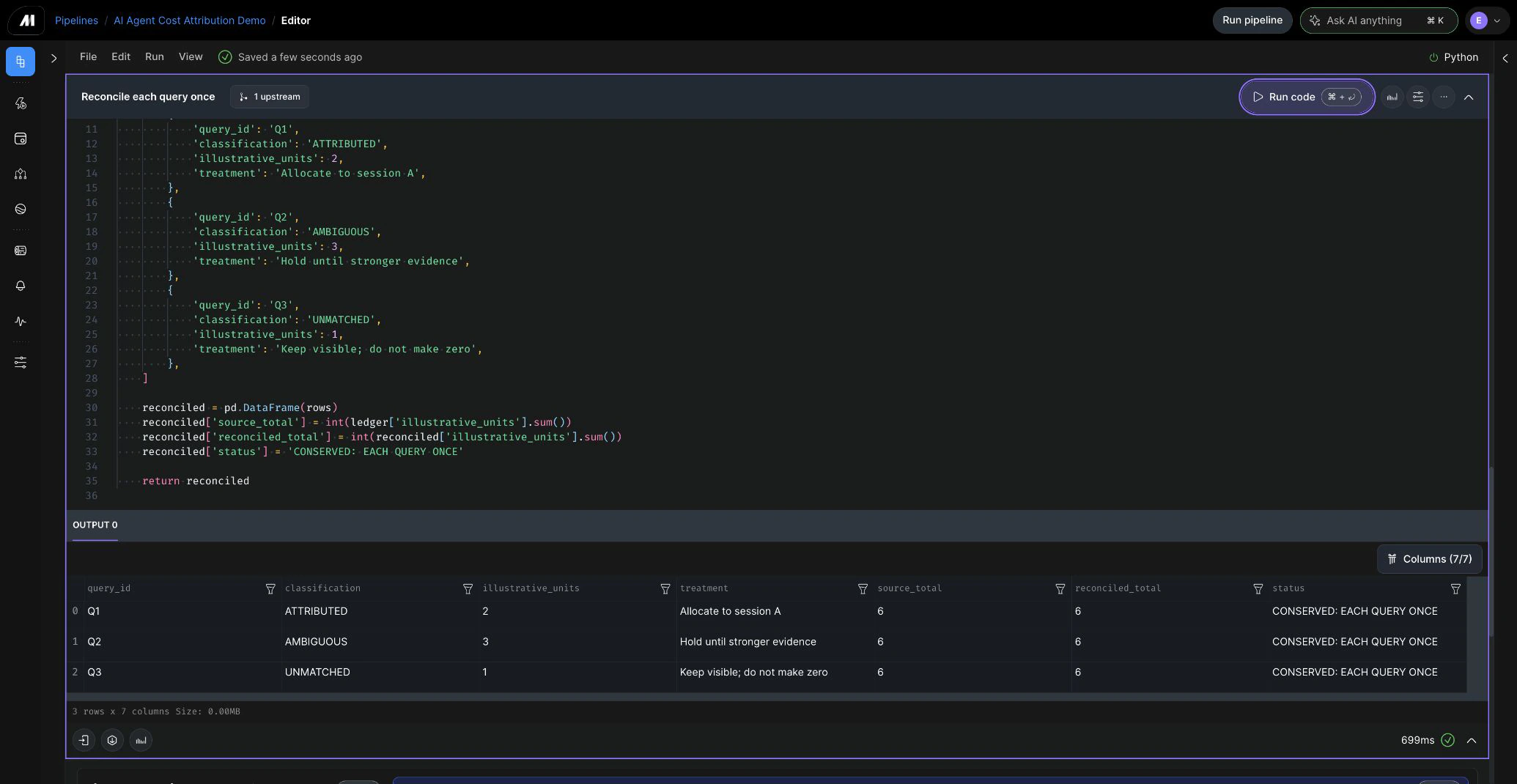Filter the source_total column

tap(1060, 589)
